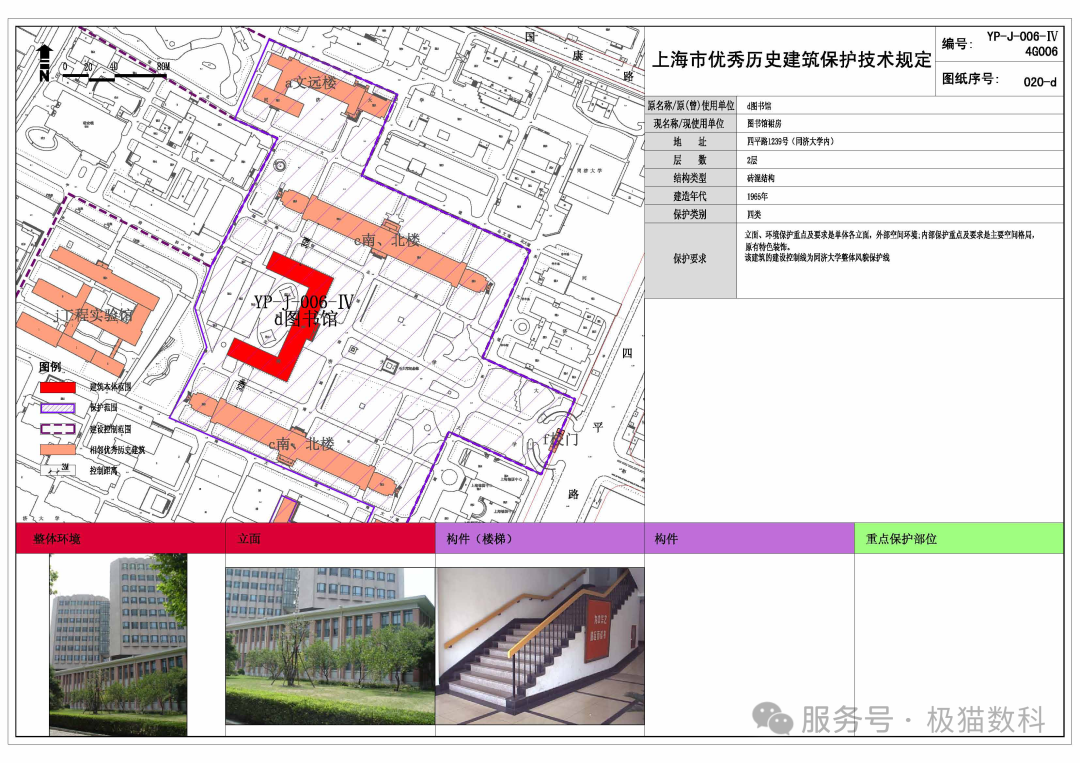
Task: Click the title 上海市优秀历史建筑保护技术规定
Action: [x=791, y=60]
